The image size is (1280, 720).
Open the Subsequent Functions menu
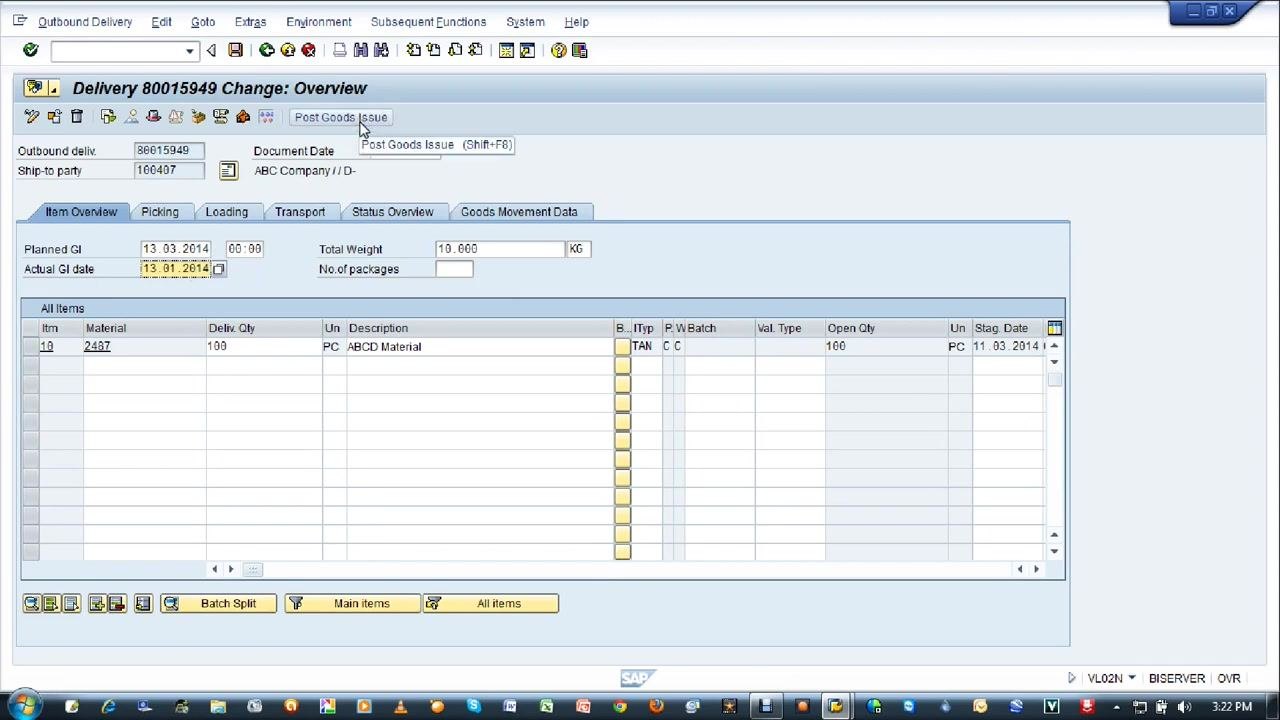[x=428, y=22]
